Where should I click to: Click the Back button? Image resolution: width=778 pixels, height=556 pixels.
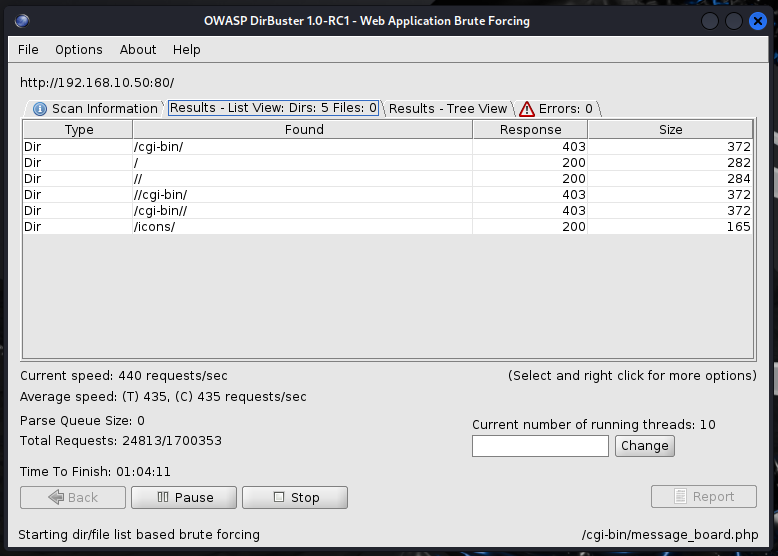pyautogui.click(x=73, y=497)
